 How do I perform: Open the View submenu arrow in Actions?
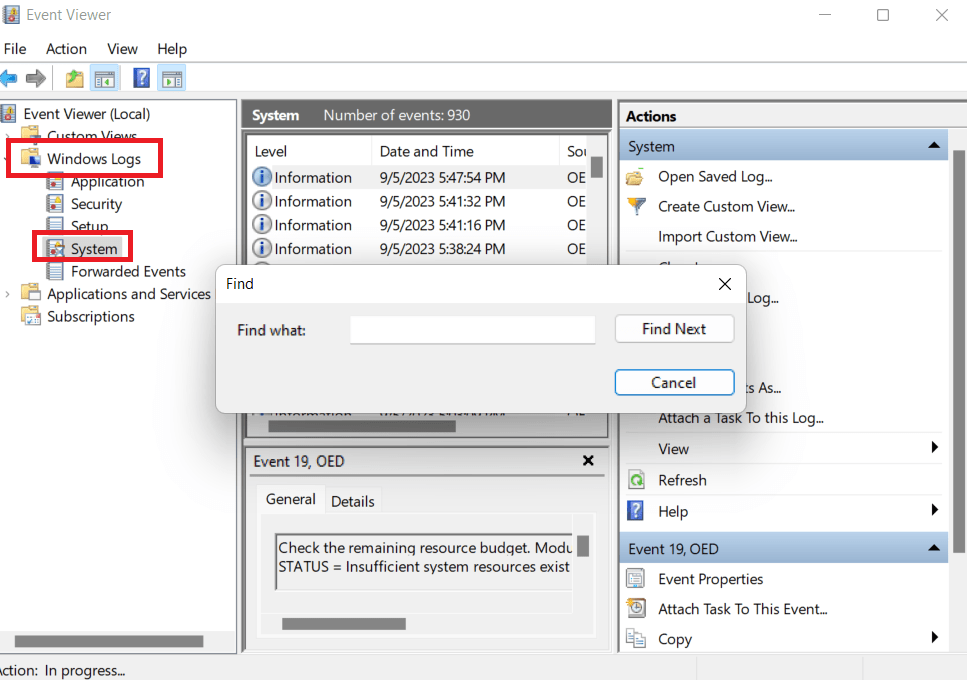point(934,448)
